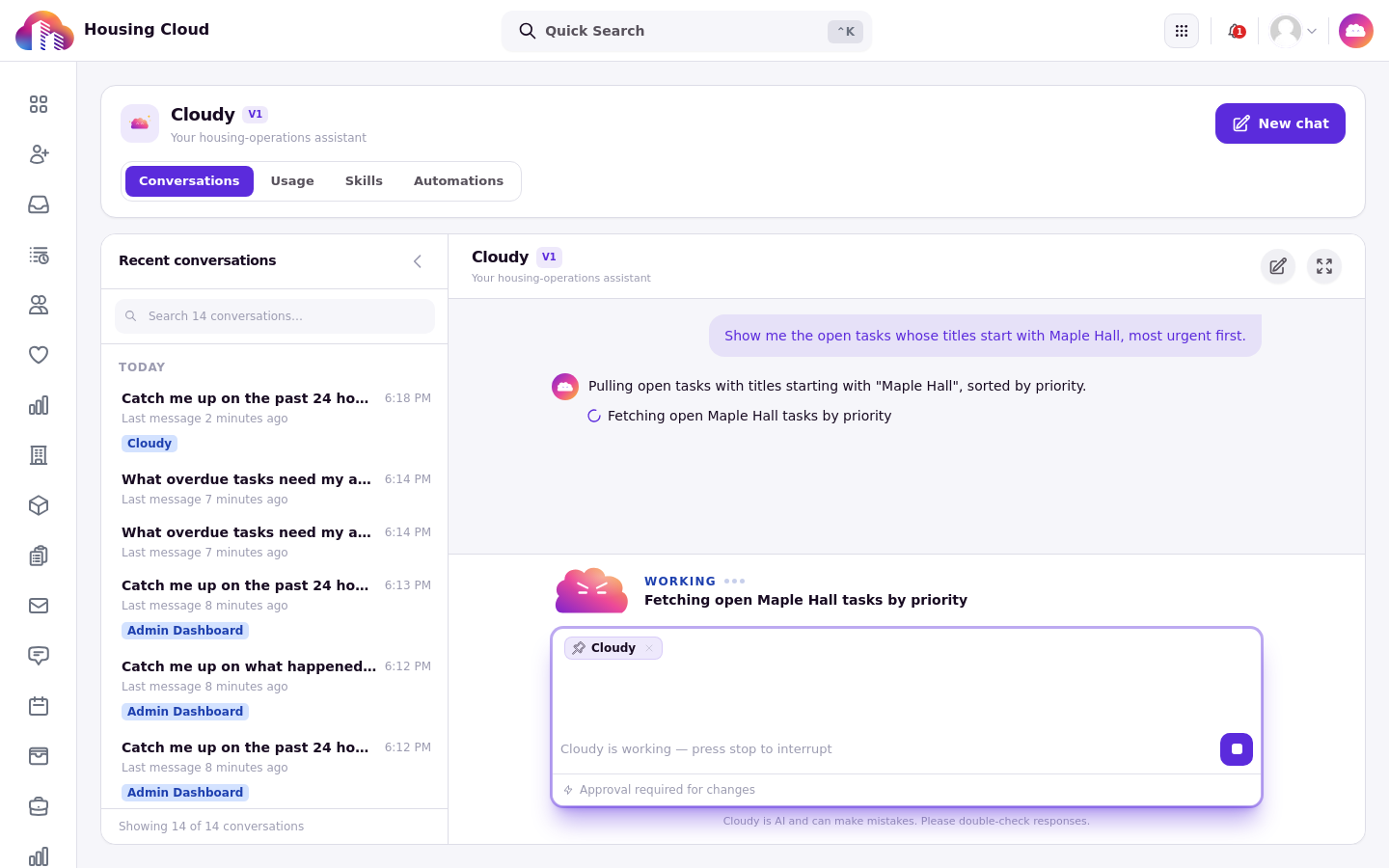This screenshot has height=868, width=1389.
Task: Open the cube package icon in sidebar
Action: pyautogui.click(x=39, y=505)
